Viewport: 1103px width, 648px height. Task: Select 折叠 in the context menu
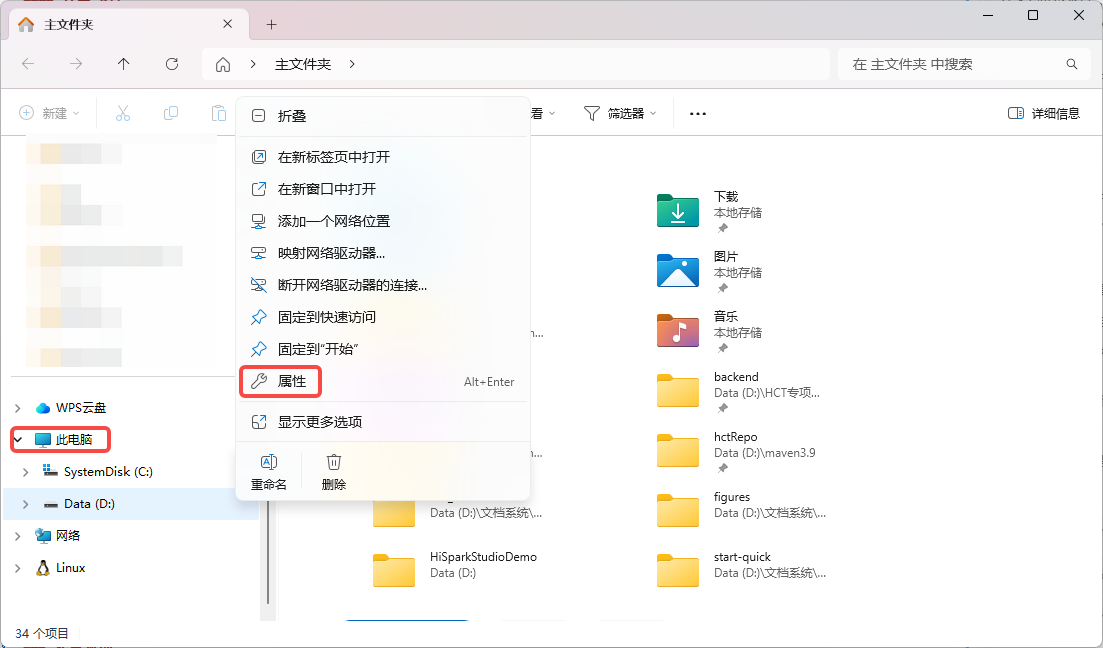(x=383, y=116)
